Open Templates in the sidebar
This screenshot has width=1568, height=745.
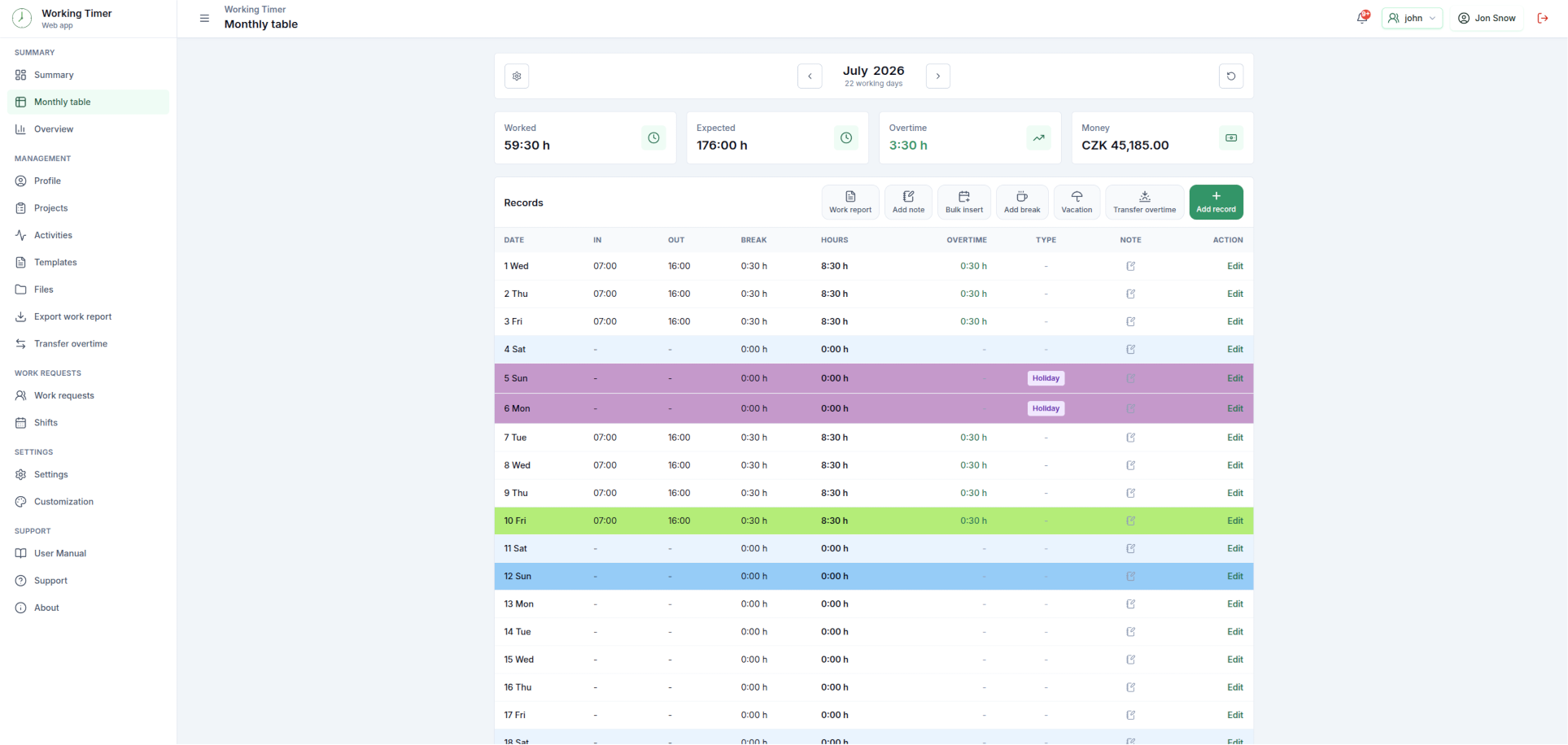[x=88, y=262]
